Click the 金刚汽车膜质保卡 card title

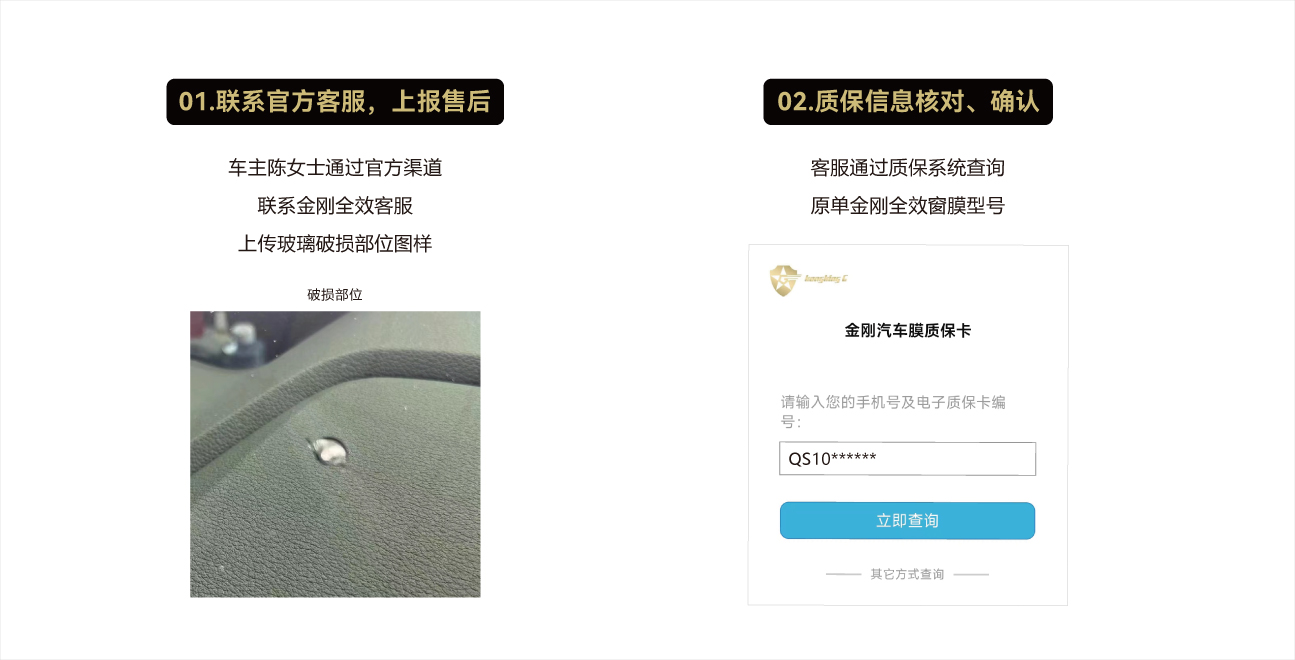pyautogui.click(x=907, y=330)
